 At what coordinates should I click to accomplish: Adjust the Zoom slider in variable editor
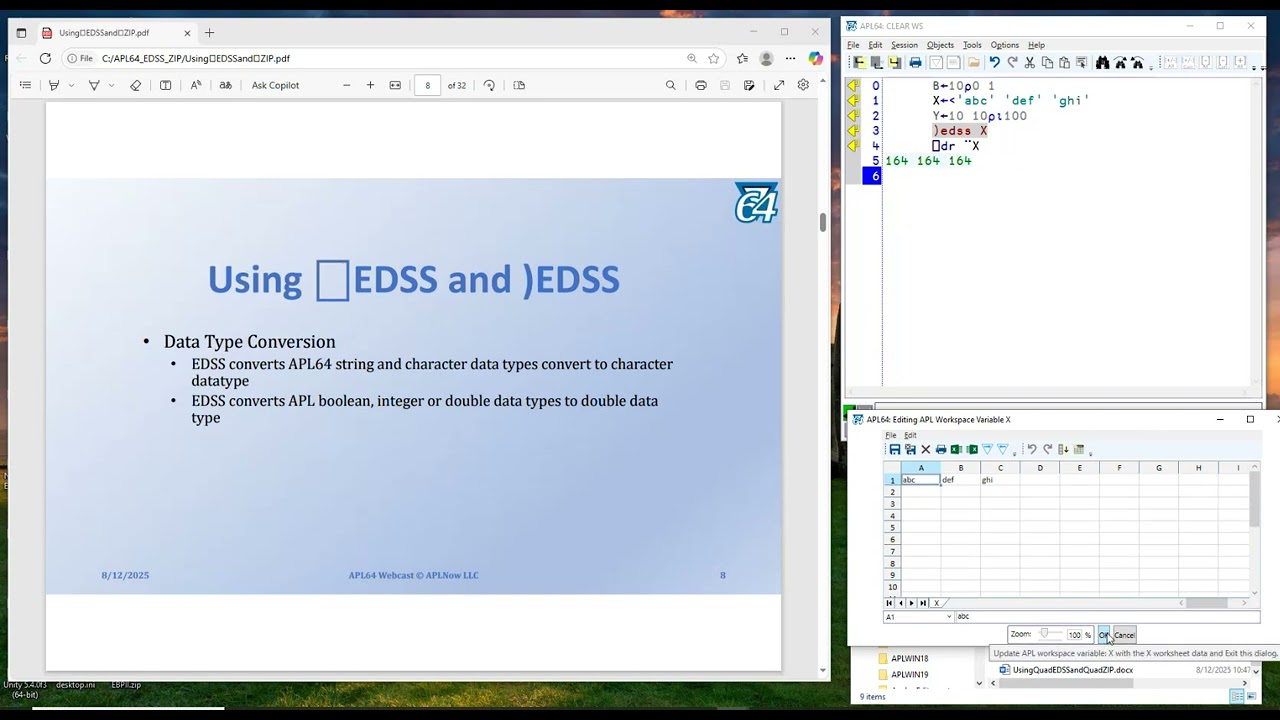pos(1048,634)
